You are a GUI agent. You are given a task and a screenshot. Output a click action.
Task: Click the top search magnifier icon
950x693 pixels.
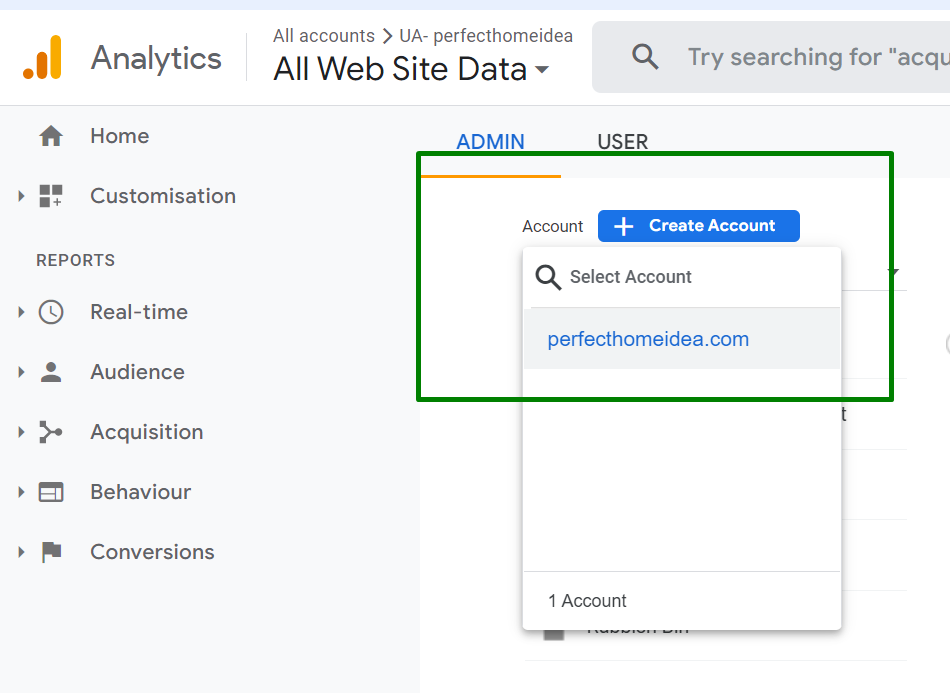click(645, 57)
